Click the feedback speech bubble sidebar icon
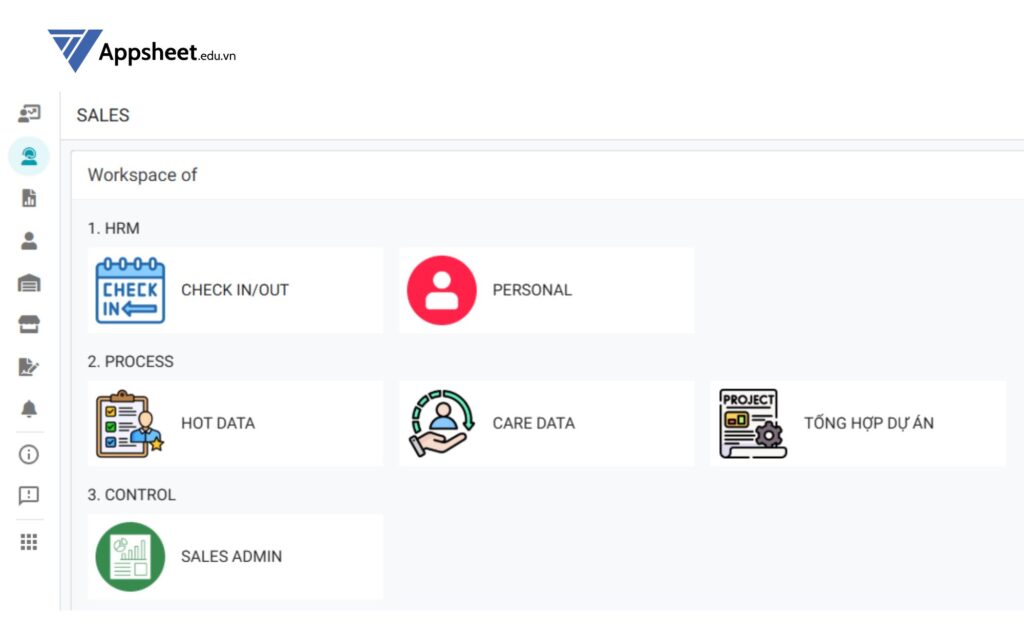Image resolution: width=1024 pixels, height=640 pixels. click(x=29, y=496)
